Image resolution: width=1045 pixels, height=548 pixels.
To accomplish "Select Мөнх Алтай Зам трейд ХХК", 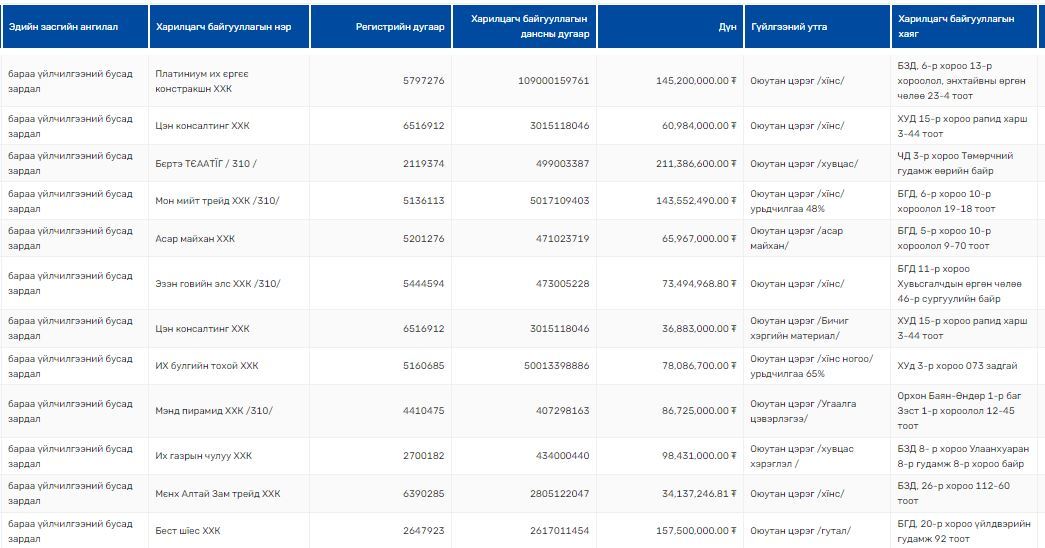I will [x=217, y=494].
